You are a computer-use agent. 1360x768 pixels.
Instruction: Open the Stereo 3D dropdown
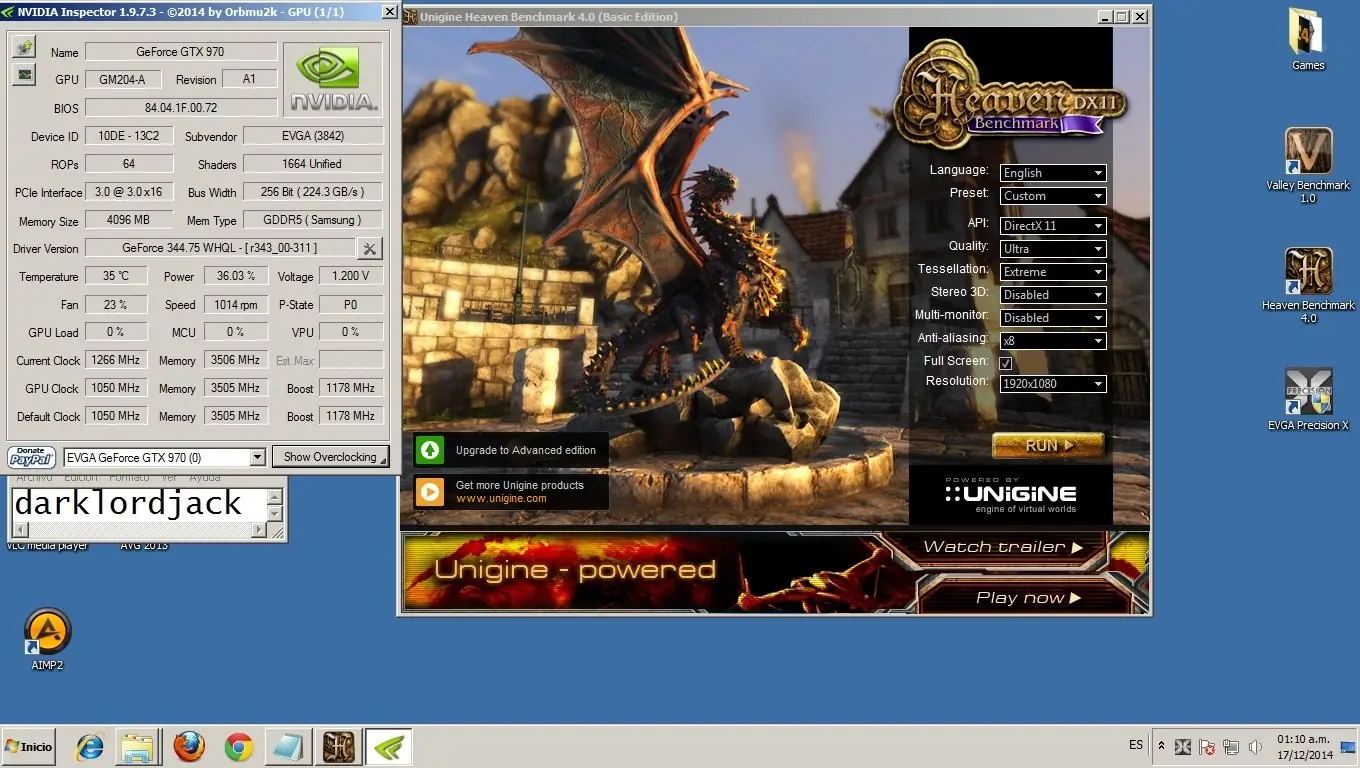coord(1053,295)
